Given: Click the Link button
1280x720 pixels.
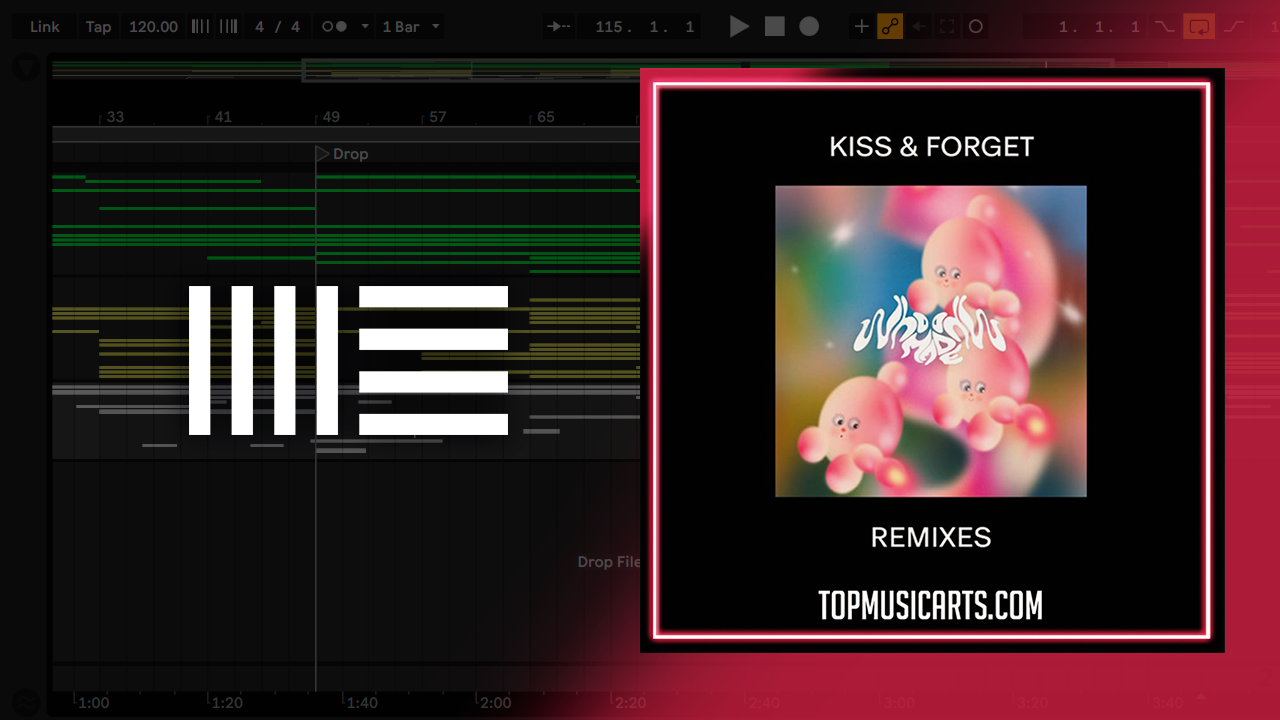Looking at the screenshot, I should click(x=45, y=27).
